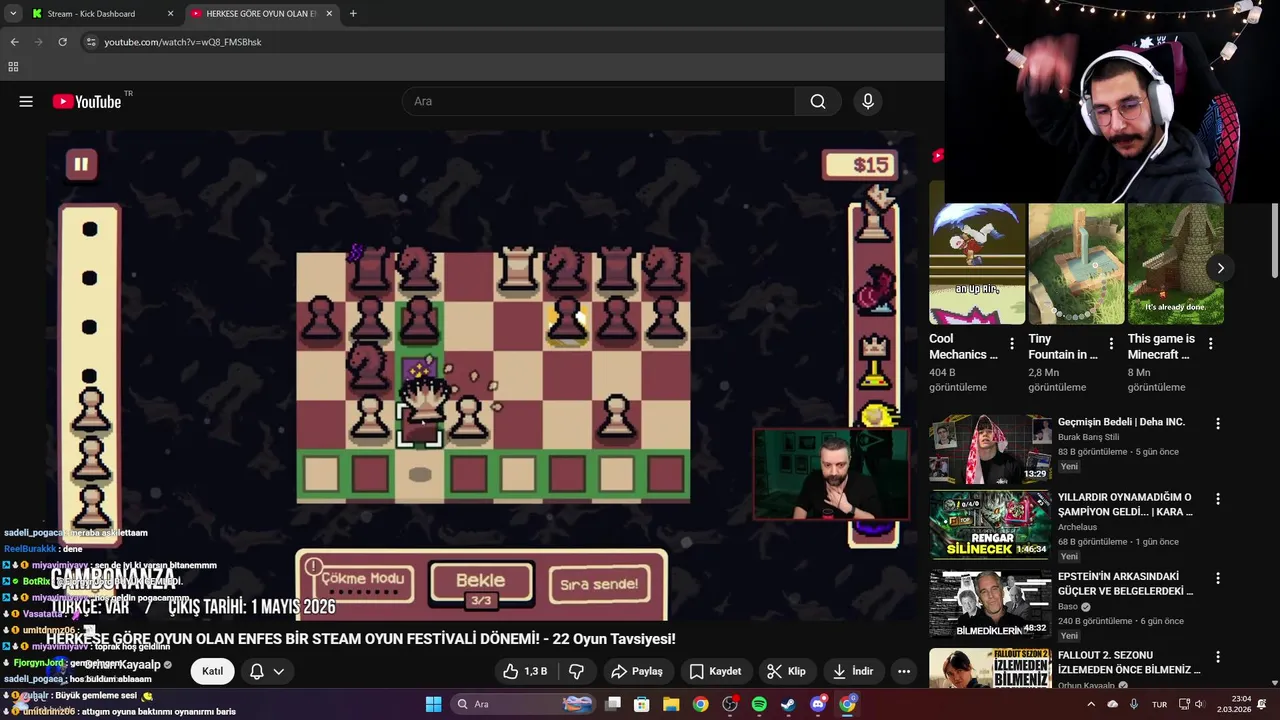Open Discord from the taskbar
This screenshot has height=720, width=1280.
pos(818,704)
